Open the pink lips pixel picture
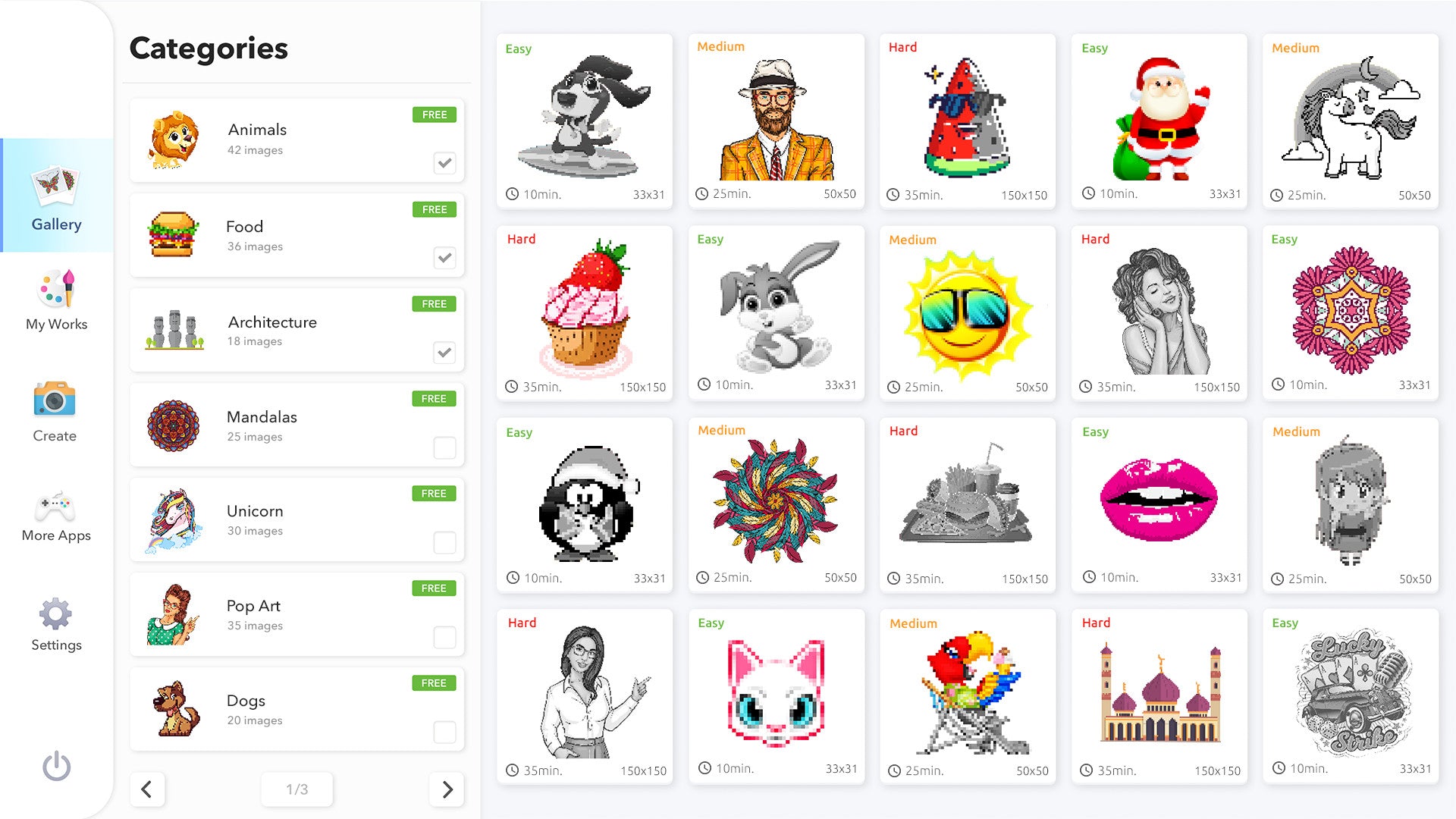The image size is (1456, 819). [1159, 504]
